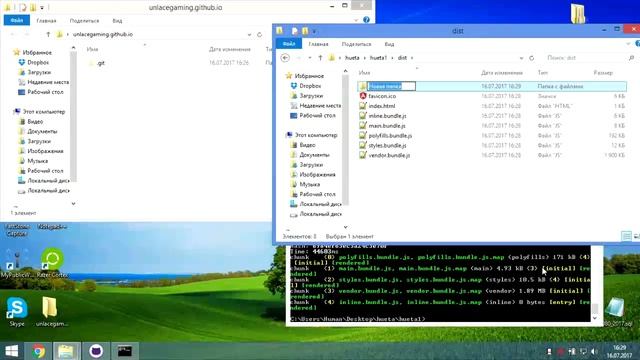
Task: Open Недавние места in dist window sidebar
Action: pos(320,106)
